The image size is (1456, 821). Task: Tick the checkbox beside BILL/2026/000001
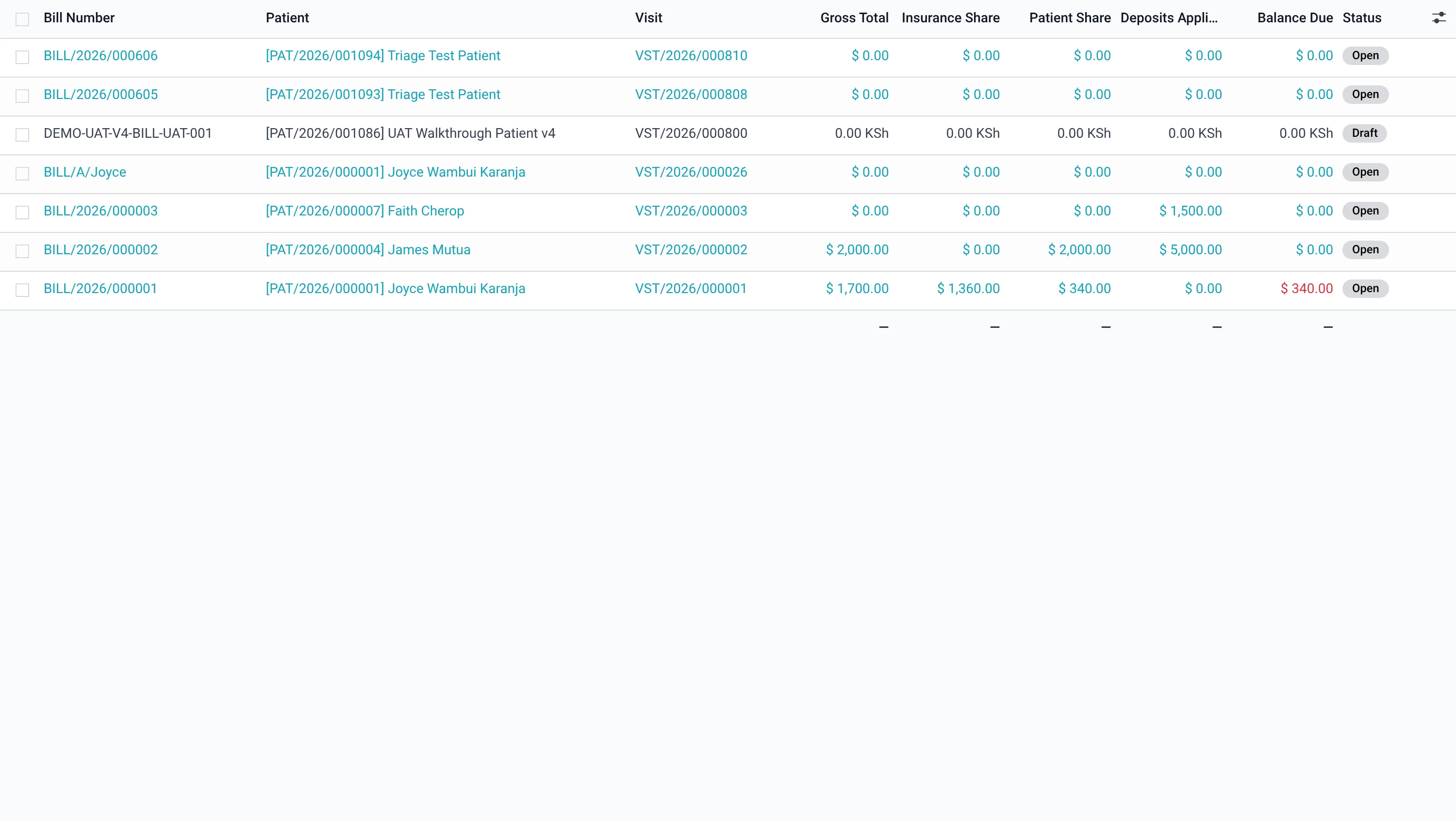pos(22,290)
